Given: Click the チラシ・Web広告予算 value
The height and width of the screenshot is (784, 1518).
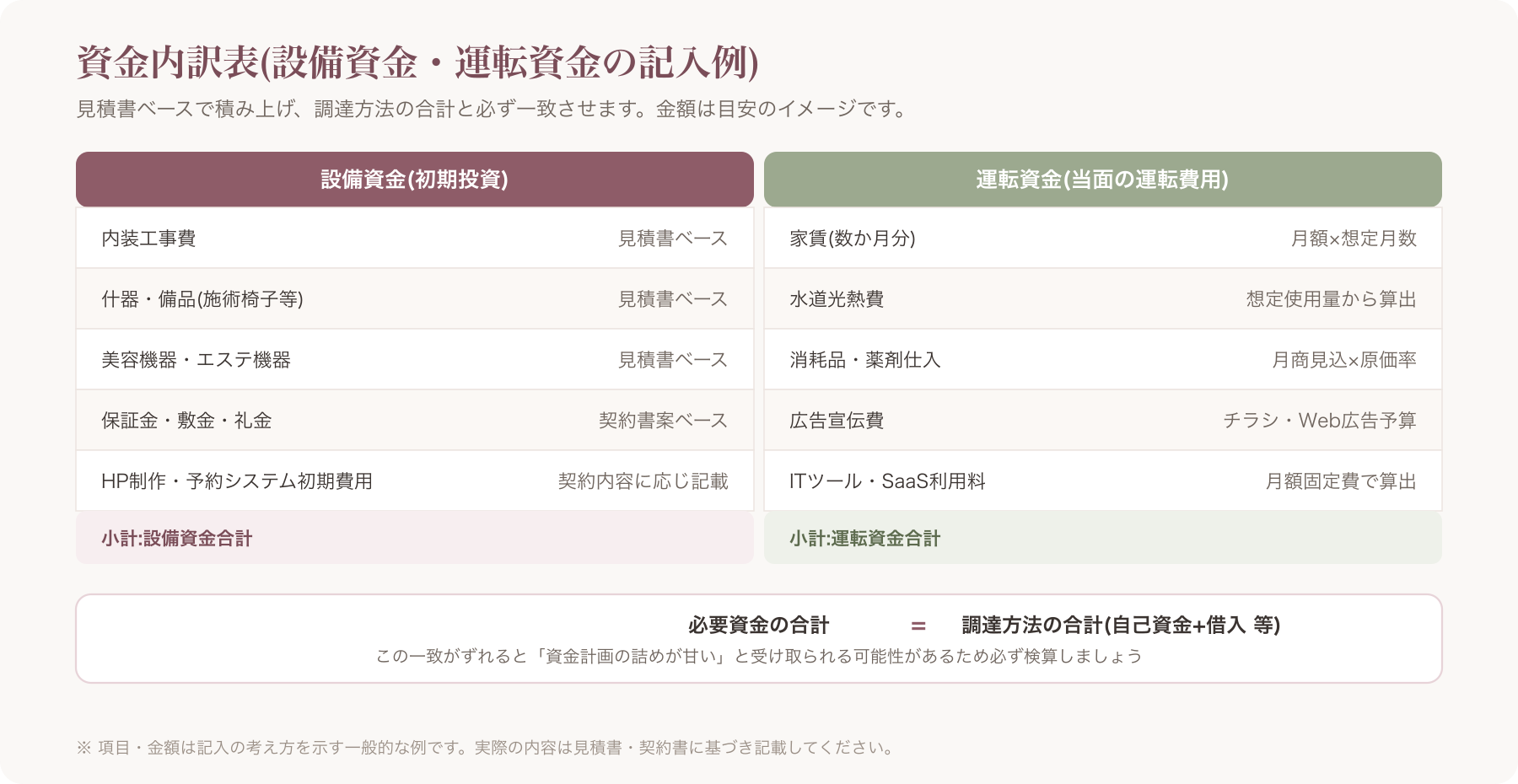Looking at the screenshot, I should 1320,421.
